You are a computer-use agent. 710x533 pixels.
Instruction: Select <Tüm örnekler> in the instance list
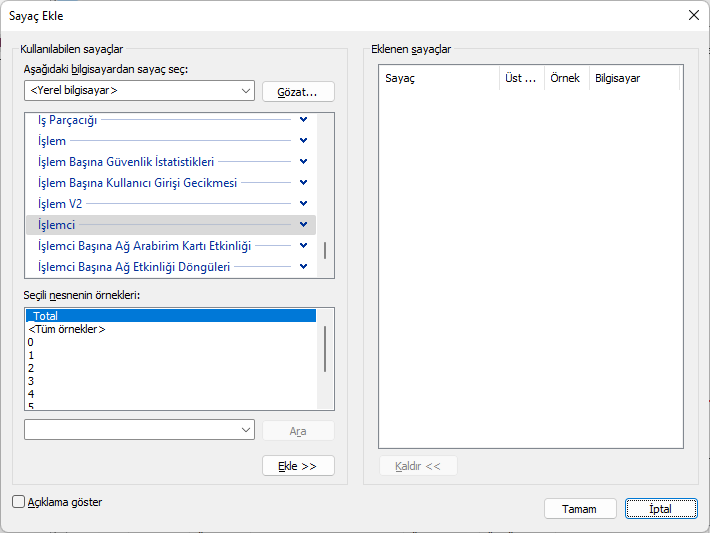(x=67, y=329)
